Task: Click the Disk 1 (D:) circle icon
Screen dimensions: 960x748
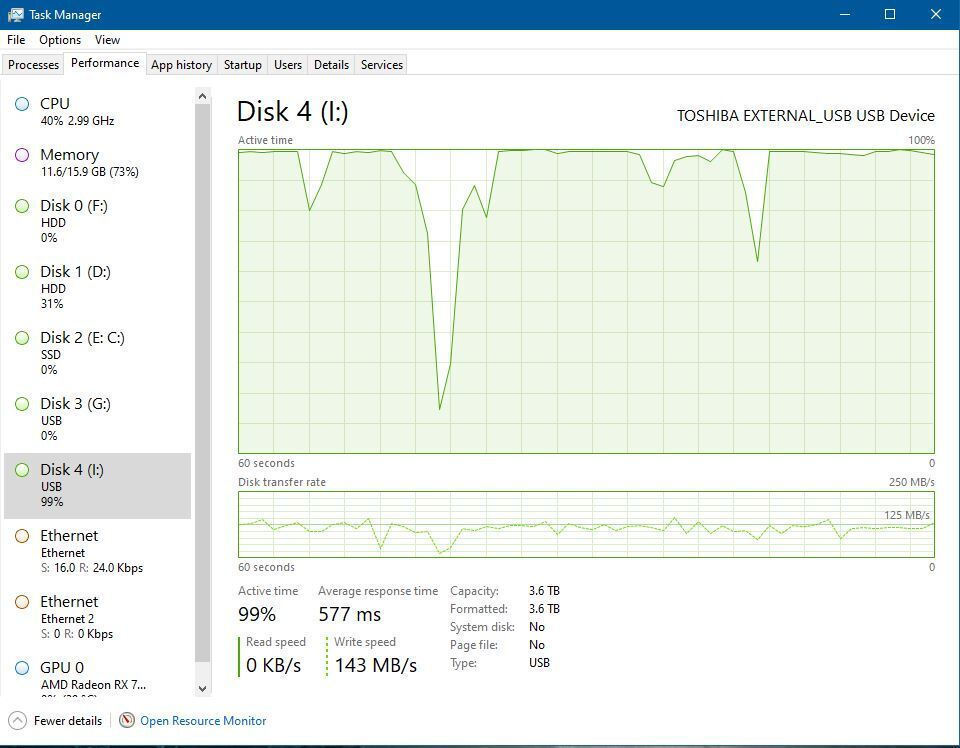Action: 22,272
